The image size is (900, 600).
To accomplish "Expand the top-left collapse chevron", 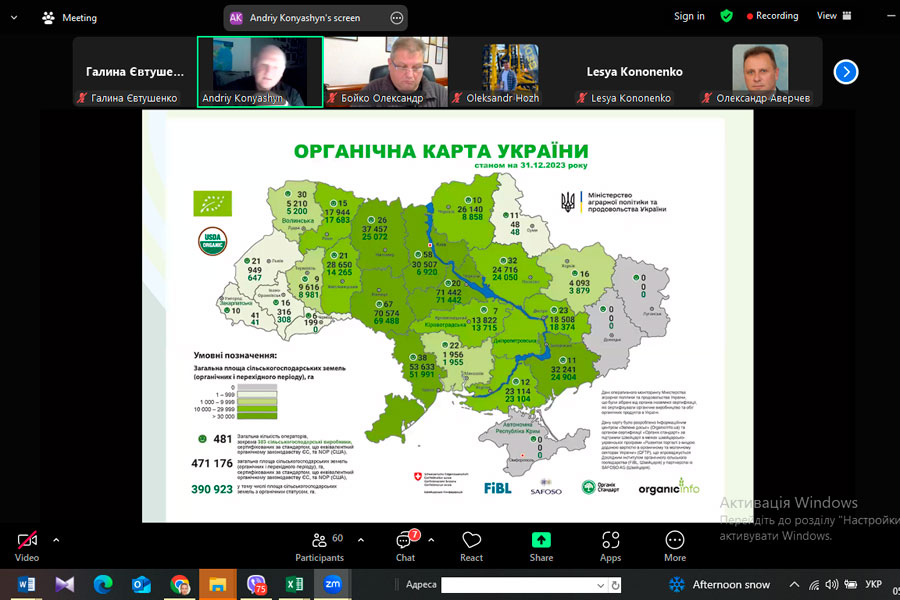I will coord(14,18).
